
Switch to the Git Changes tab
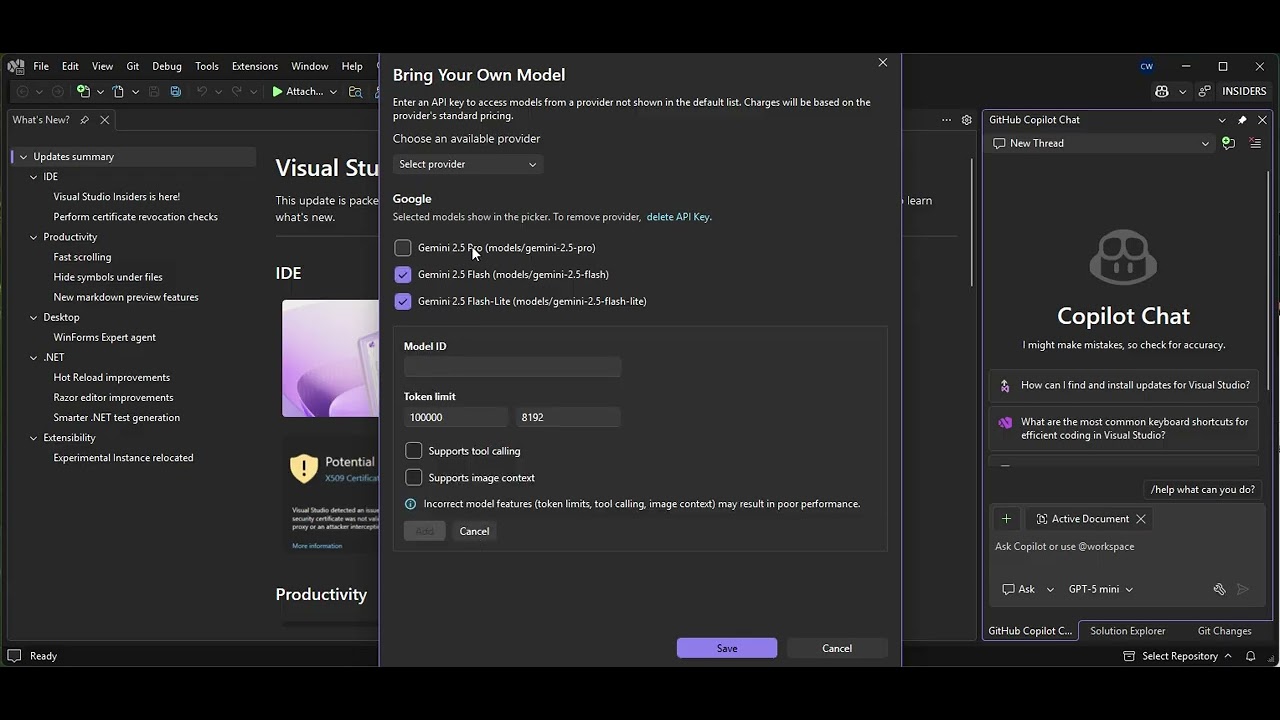[1225, 631]
